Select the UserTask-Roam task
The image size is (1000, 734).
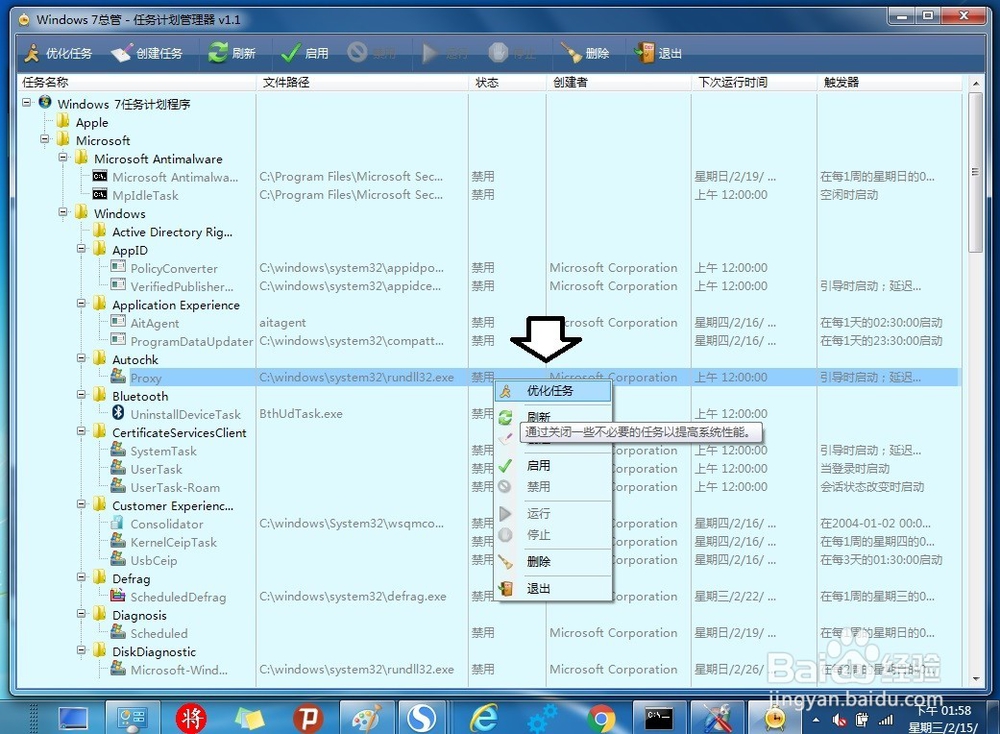pyautogui.click(x=175, y=488)
